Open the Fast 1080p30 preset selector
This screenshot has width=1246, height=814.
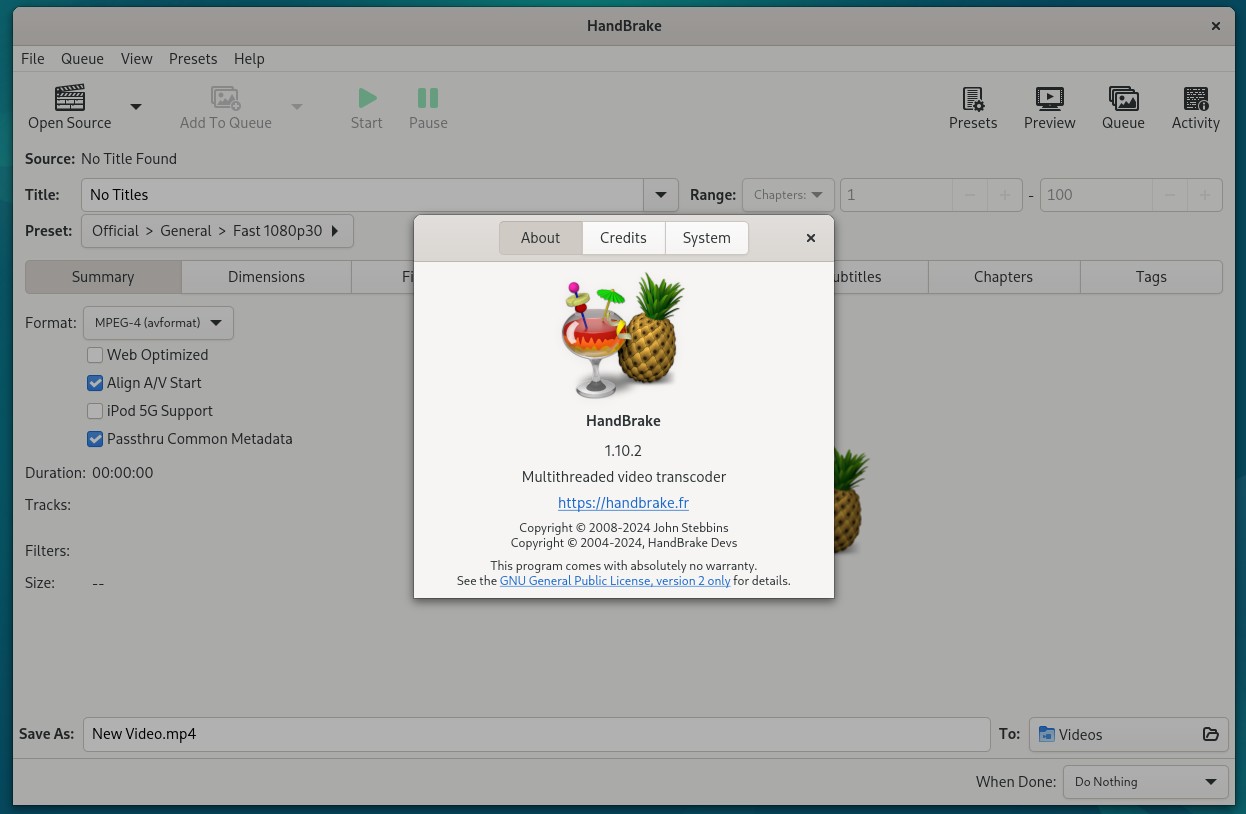(217, 231)
